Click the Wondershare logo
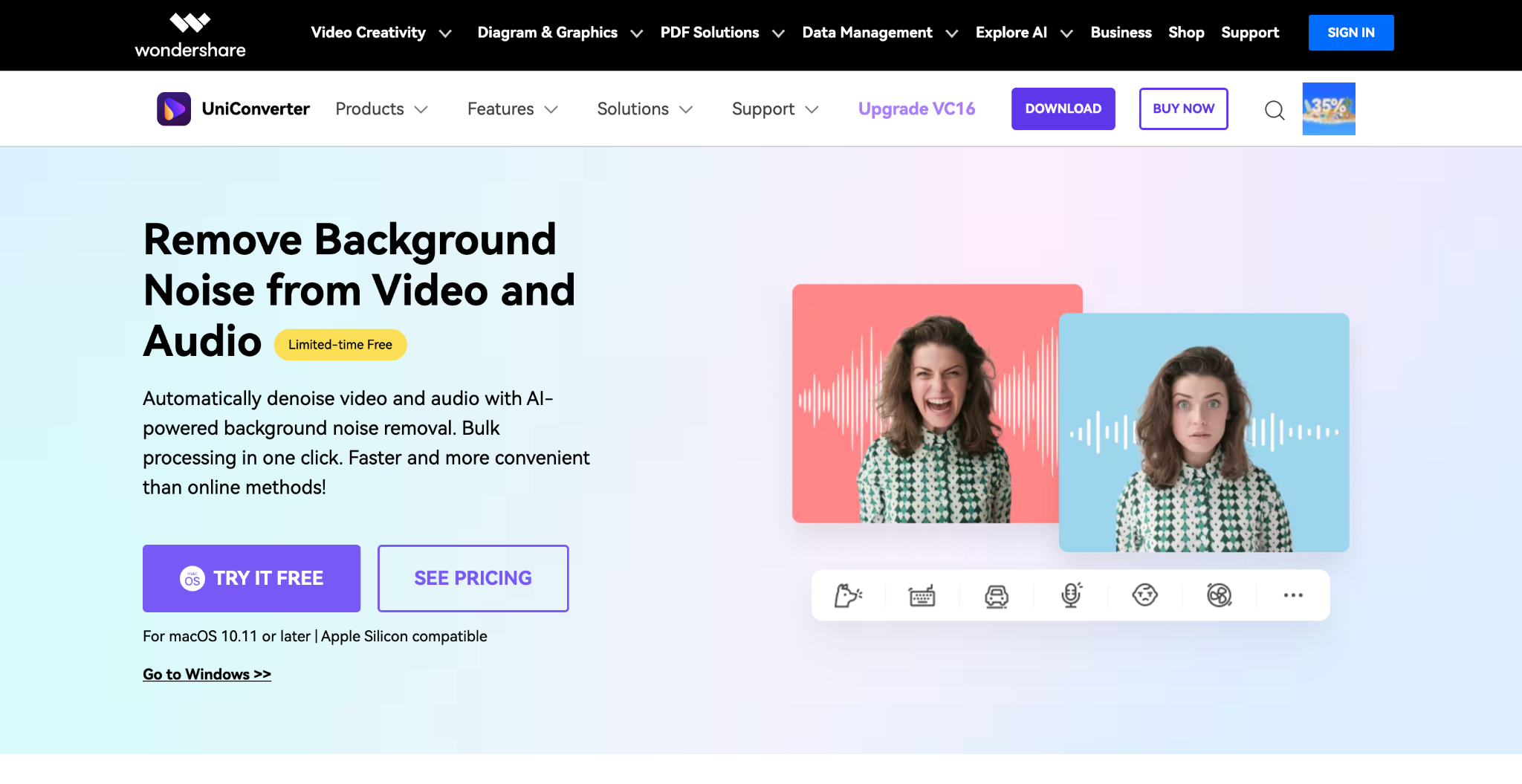 point(190,35)
